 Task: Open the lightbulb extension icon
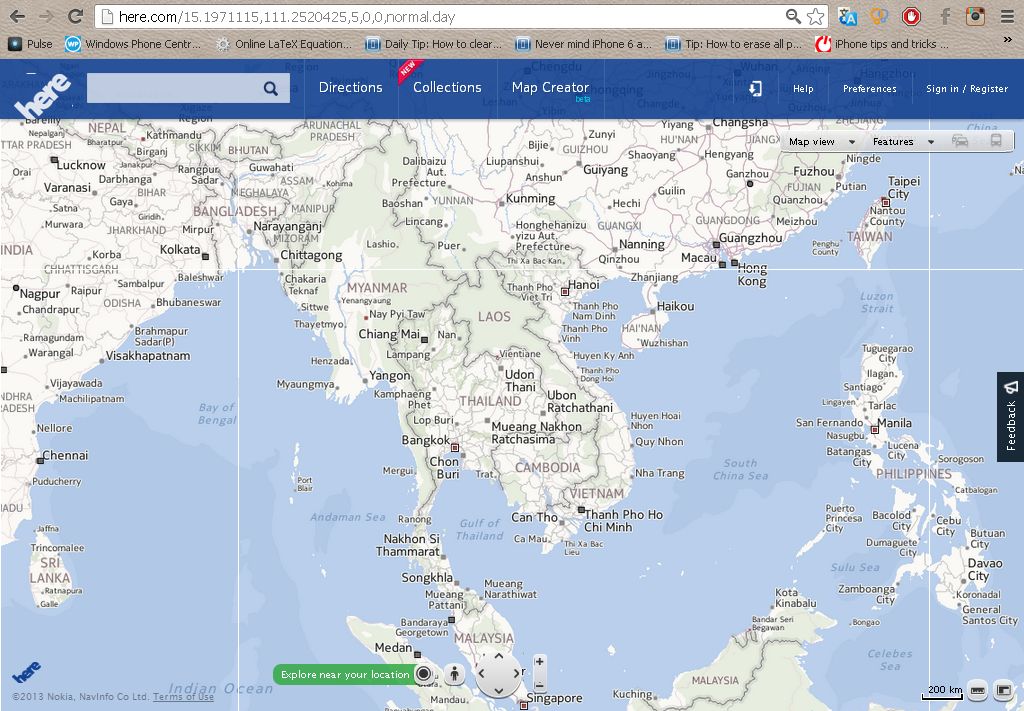coord(879,16)
